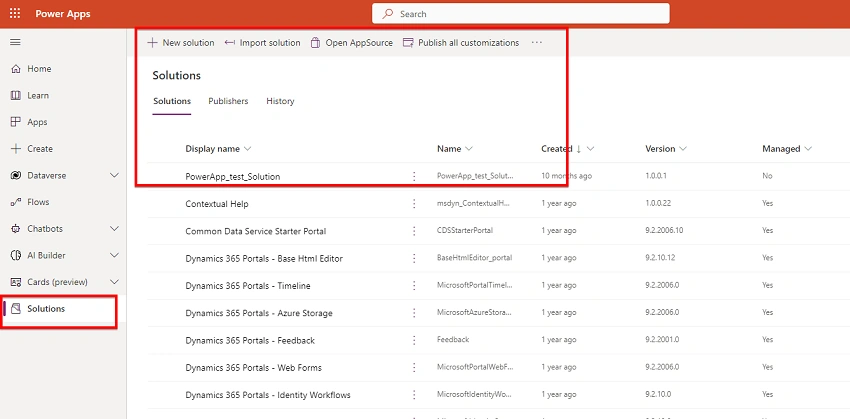
Task: Click the Solutions icon in sidebar
Action: (x=16, y=308)
